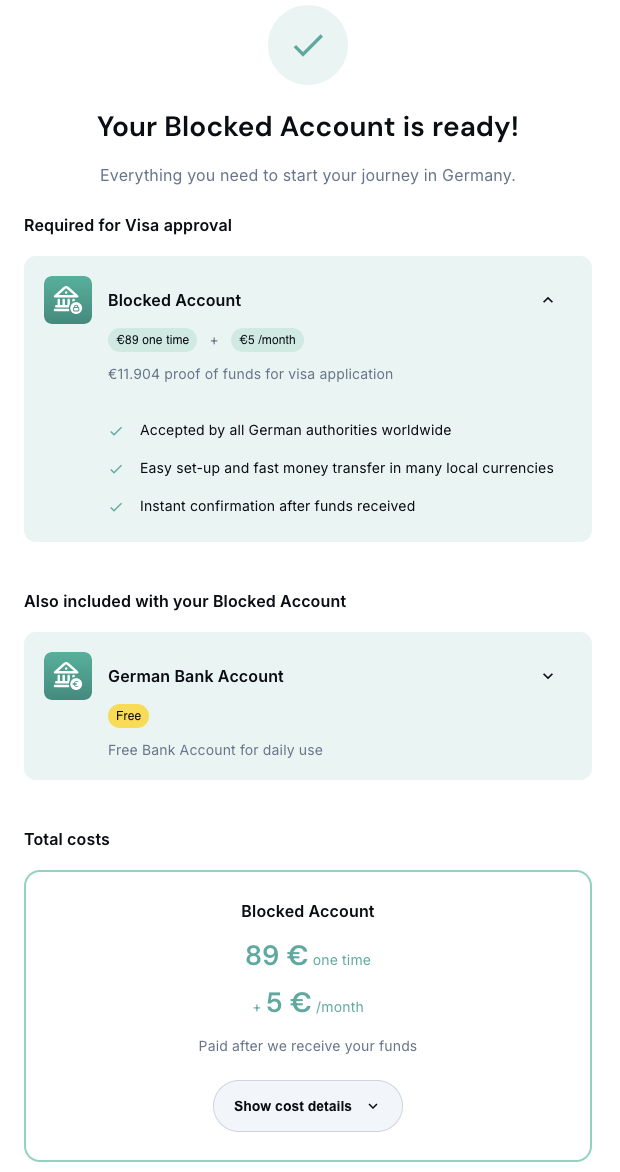
Task: Click checkmark beside easy set-up feature
Action: 116,469
